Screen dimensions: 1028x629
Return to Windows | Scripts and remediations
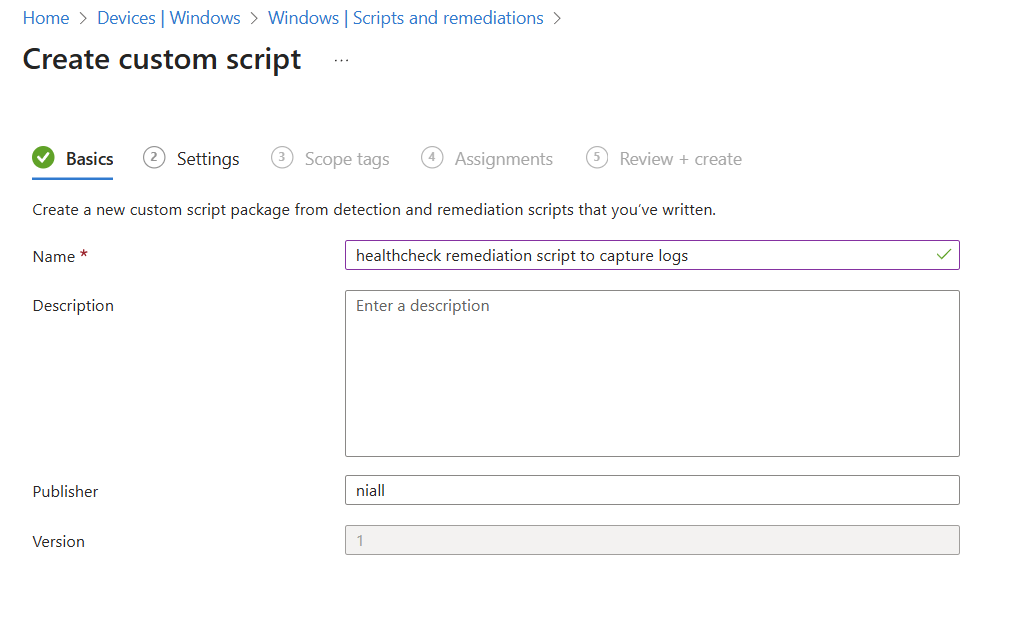coord(405,18)
